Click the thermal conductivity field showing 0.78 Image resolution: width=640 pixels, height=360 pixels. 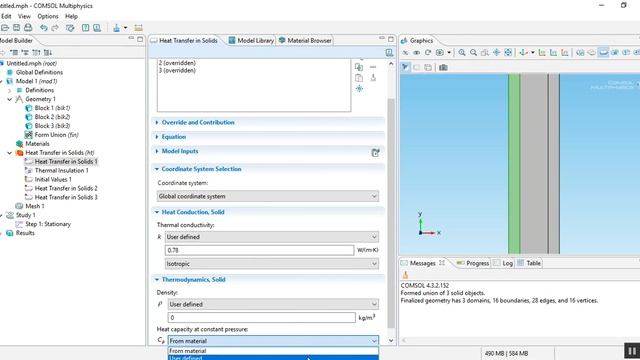point(259,250)
